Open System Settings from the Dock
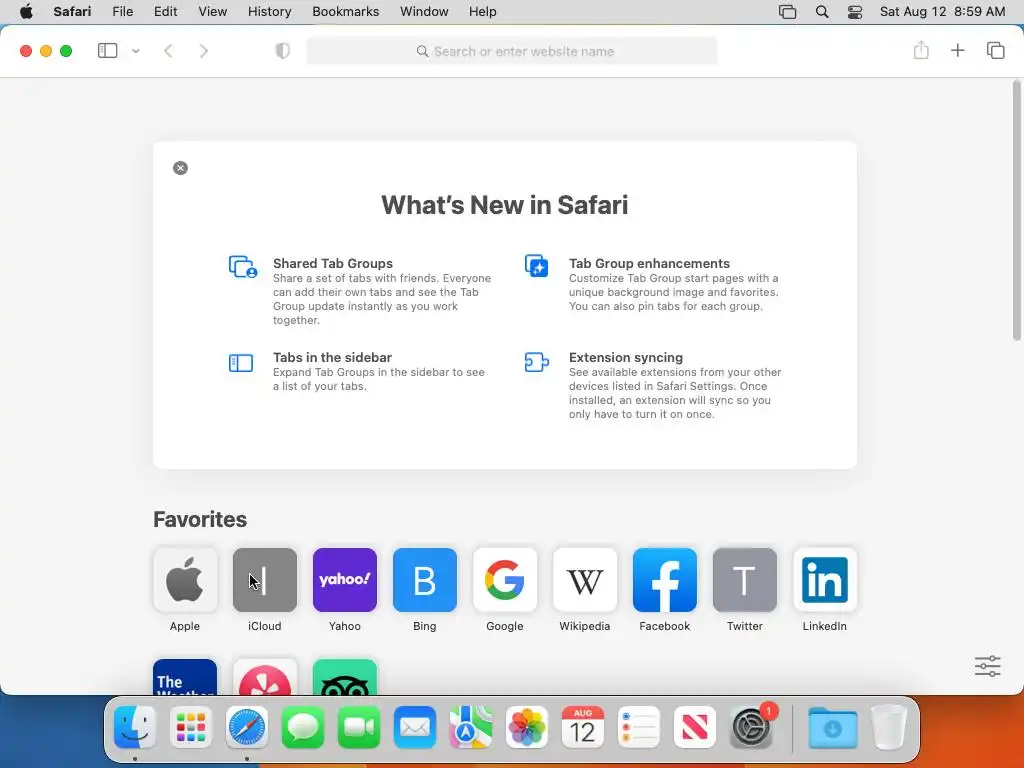The height and width of the screenshot is (768, 1024). [751, 727]
